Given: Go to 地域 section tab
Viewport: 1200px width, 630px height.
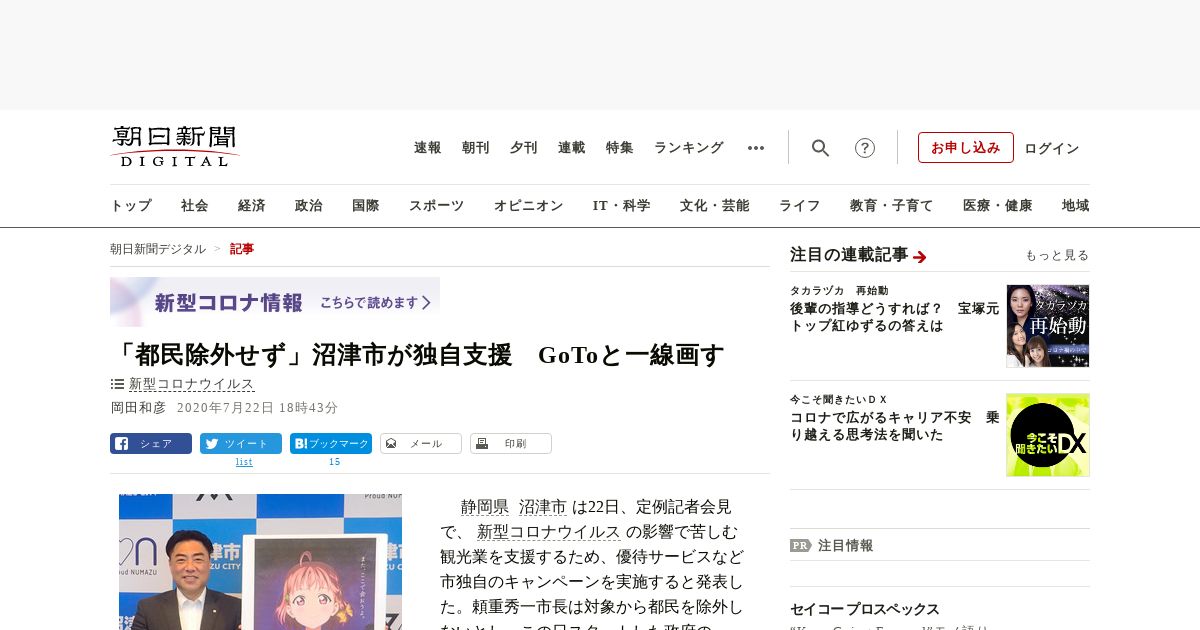Looking at the screenshot, I should [1076, 206].
